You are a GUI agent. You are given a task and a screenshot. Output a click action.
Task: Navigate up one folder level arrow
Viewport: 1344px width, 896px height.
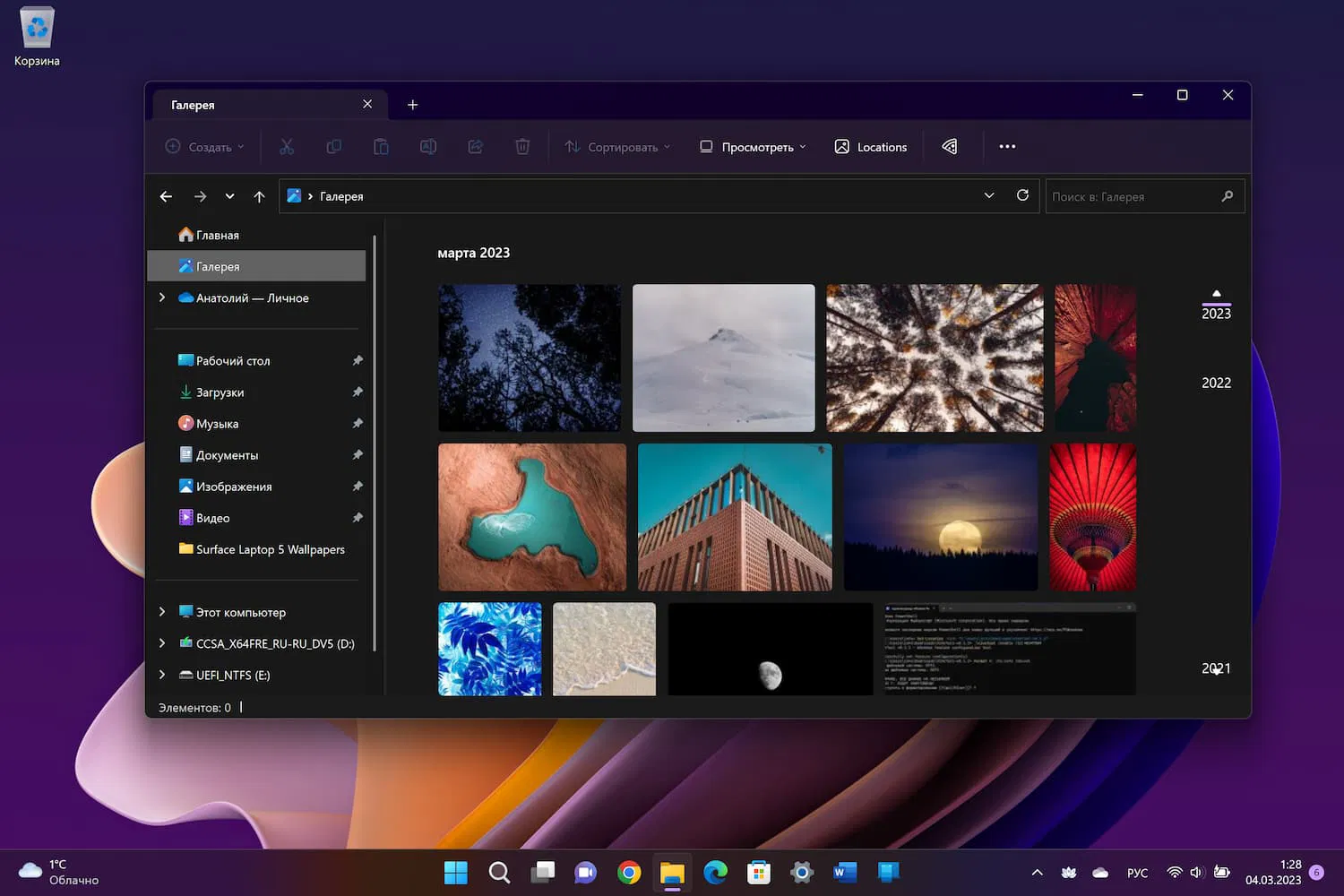(x=259, y=196)
